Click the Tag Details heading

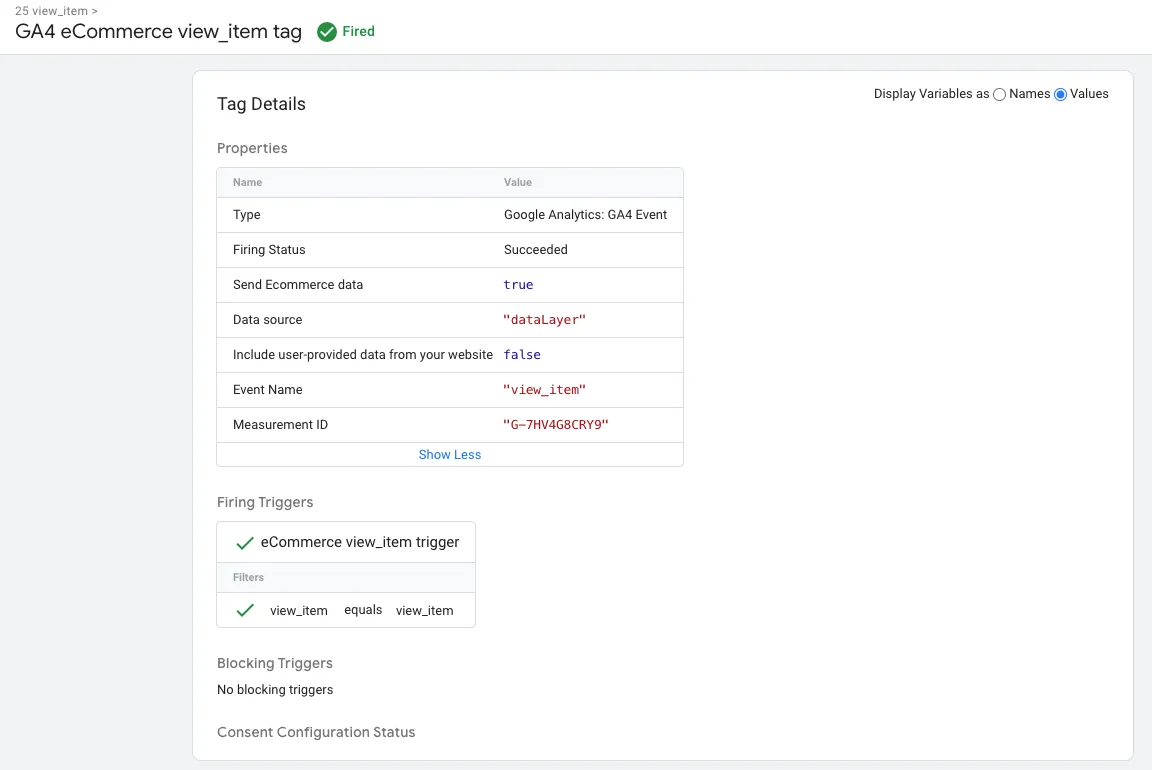tap(262, 104)
